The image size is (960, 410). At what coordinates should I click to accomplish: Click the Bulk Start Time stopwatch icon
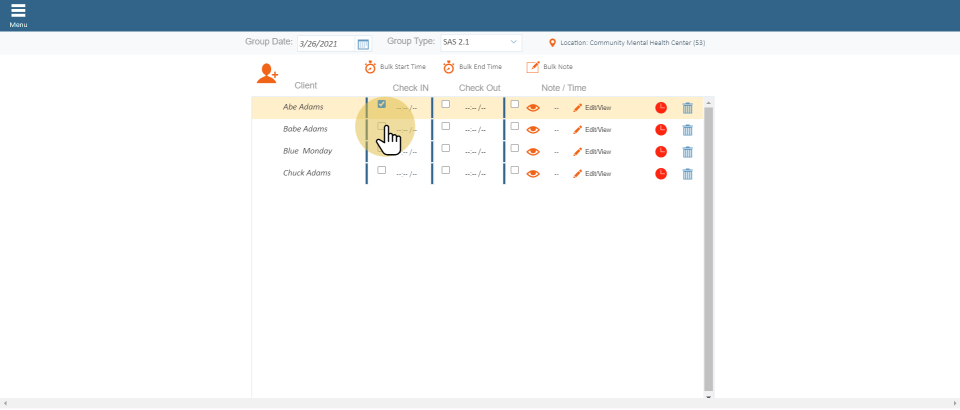[370, 67]
